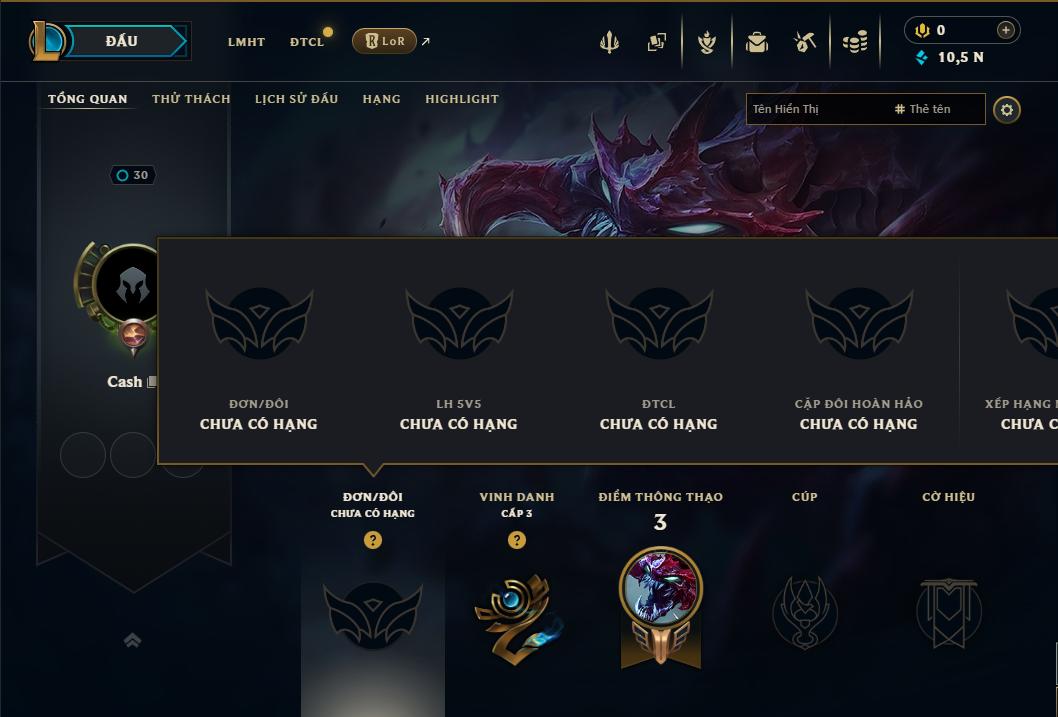Screen dimensions: 1058x717
Task: Open the Clash trident icon in navbar
Action: point(609,42)
